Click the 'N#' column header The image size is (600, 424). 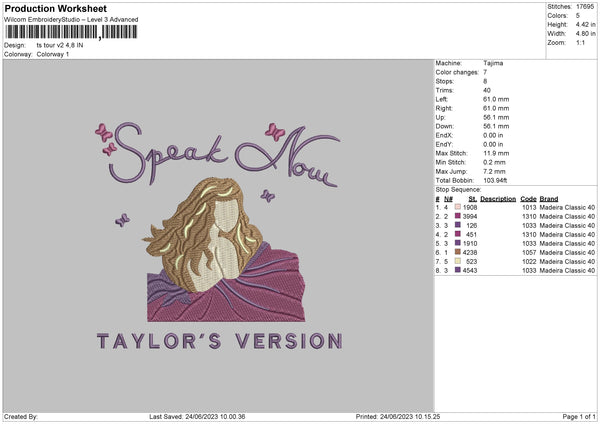pos(448,199)
